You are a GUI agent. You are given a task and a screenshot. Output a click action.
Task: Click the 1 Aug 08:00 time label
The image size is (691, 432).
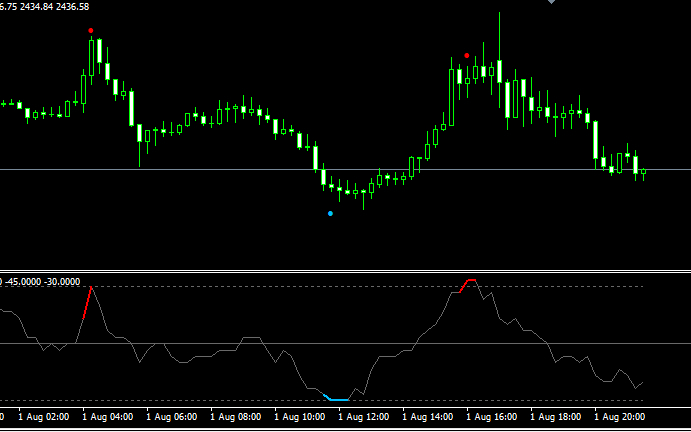235,415
